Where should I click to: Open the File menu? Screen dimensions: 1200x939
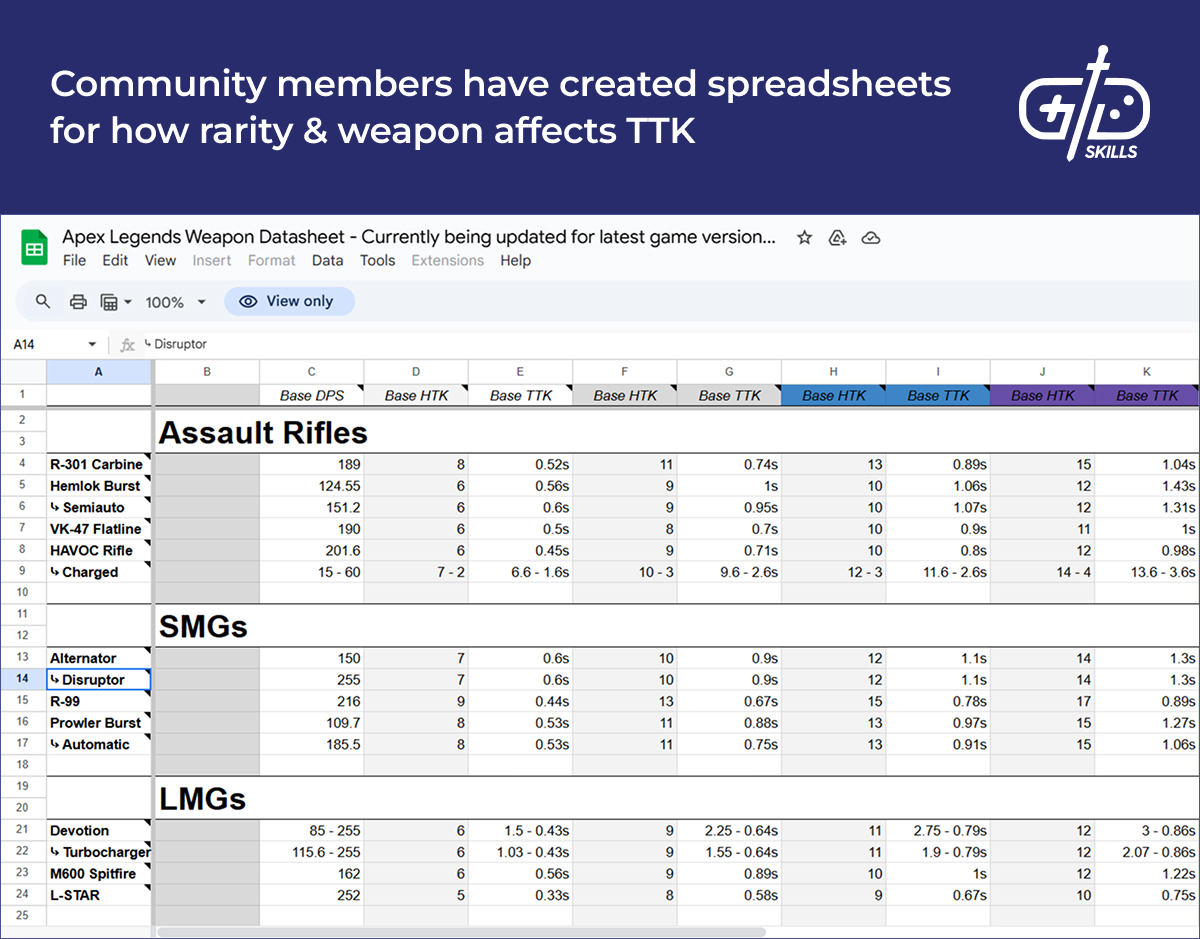[x=74, y=261]
